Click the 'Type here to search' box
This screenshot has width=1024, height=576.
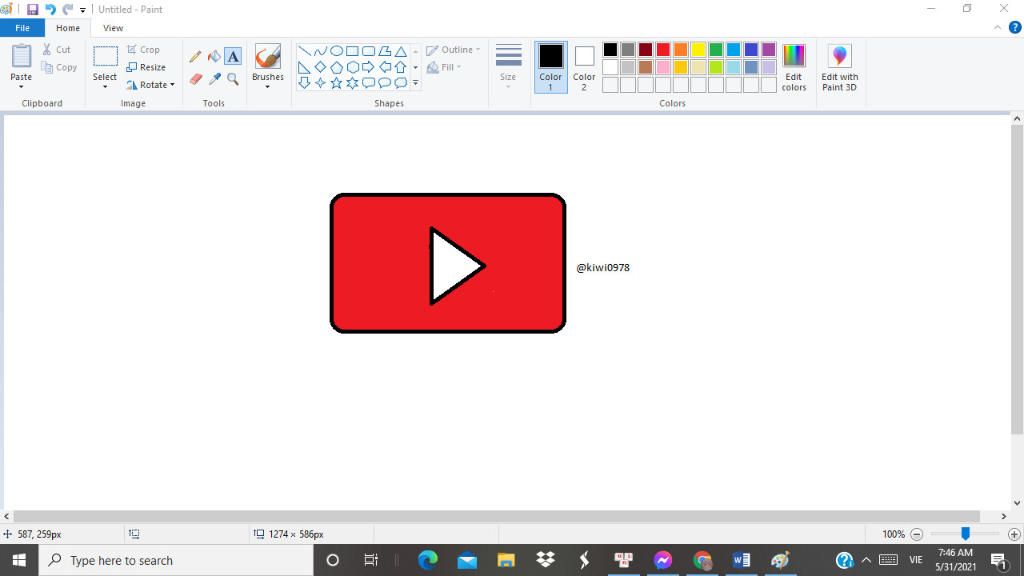tap(176, 560)
